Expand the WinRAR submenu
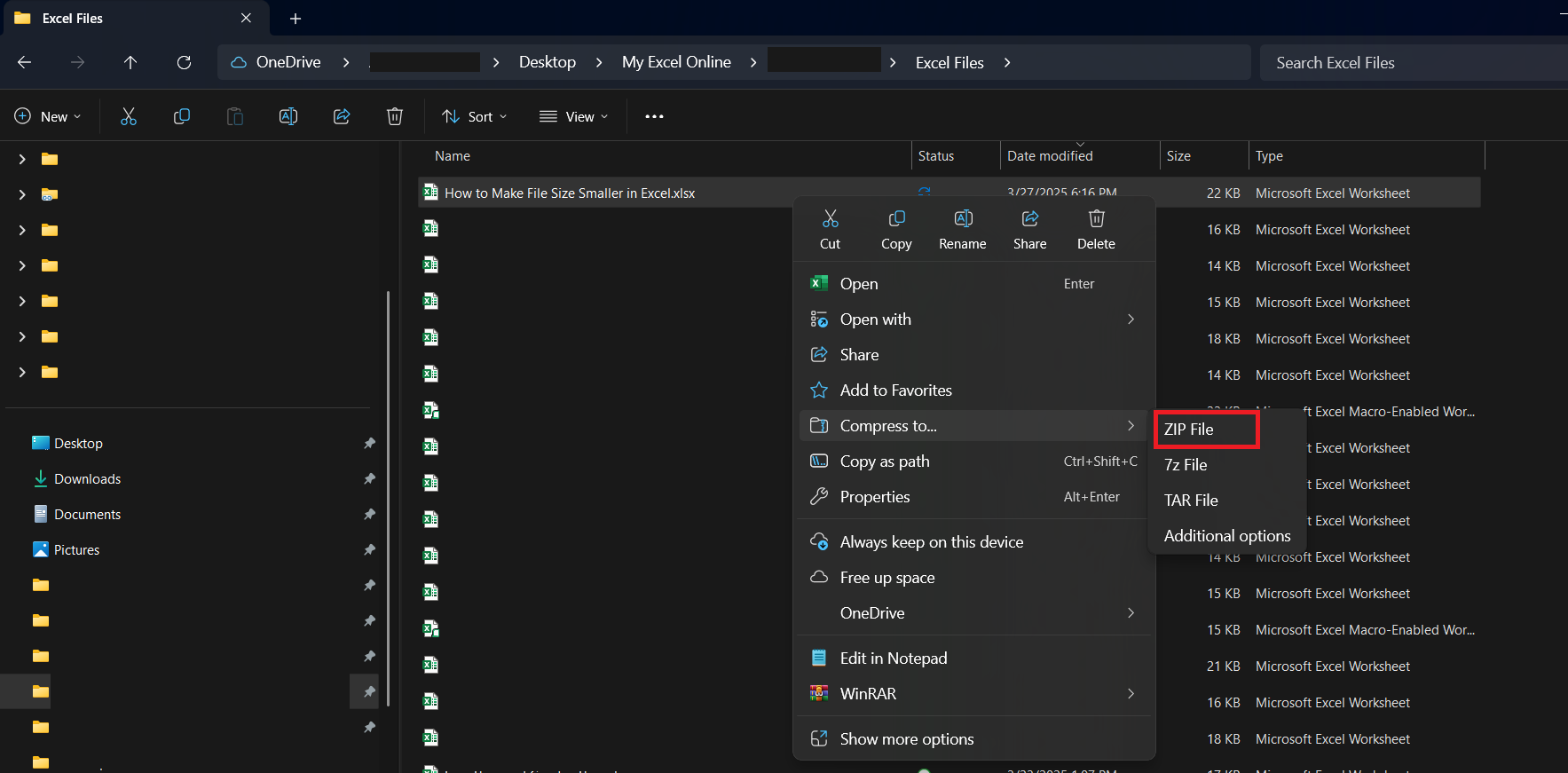Screen dimensions: 1568x773 coord(974,693)
